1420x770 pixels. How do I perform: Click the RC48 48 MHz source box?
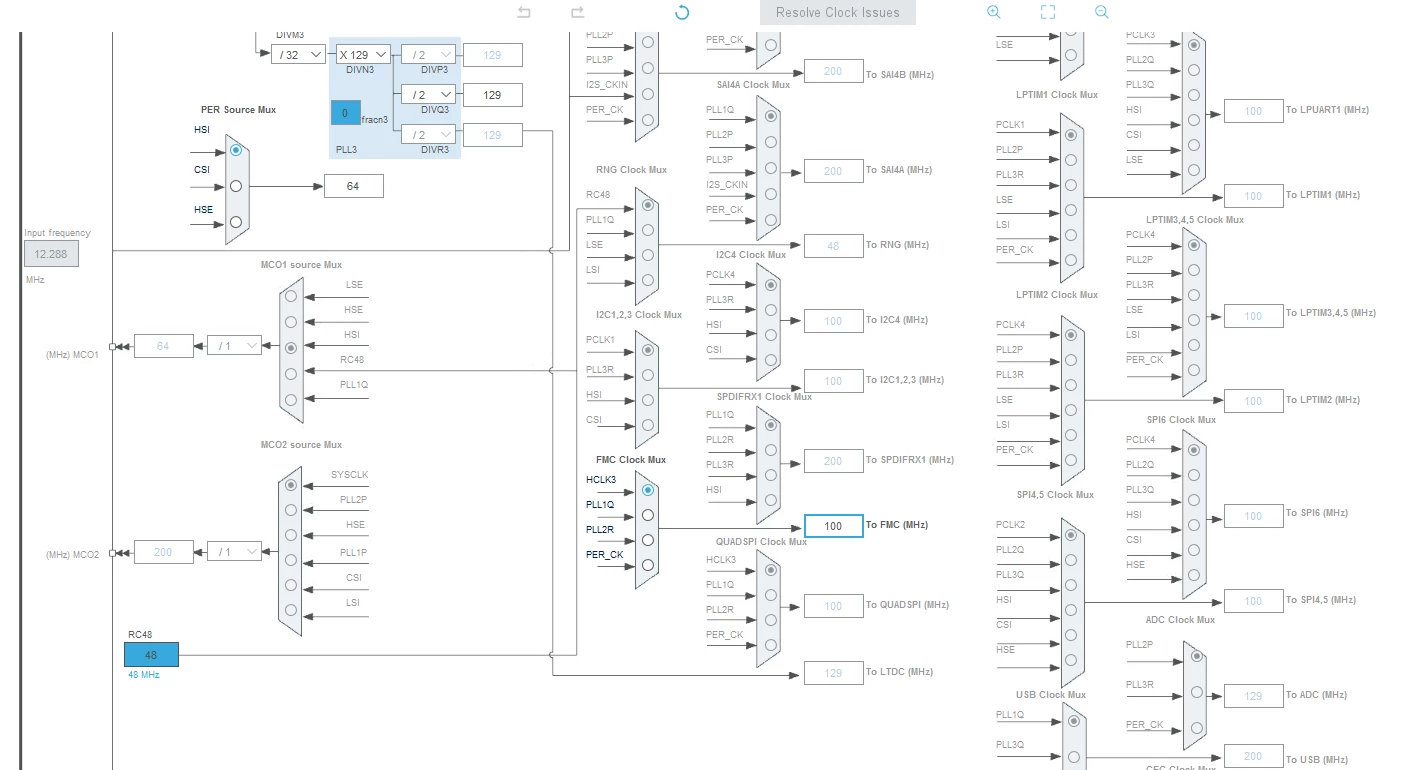click(151, 655)
